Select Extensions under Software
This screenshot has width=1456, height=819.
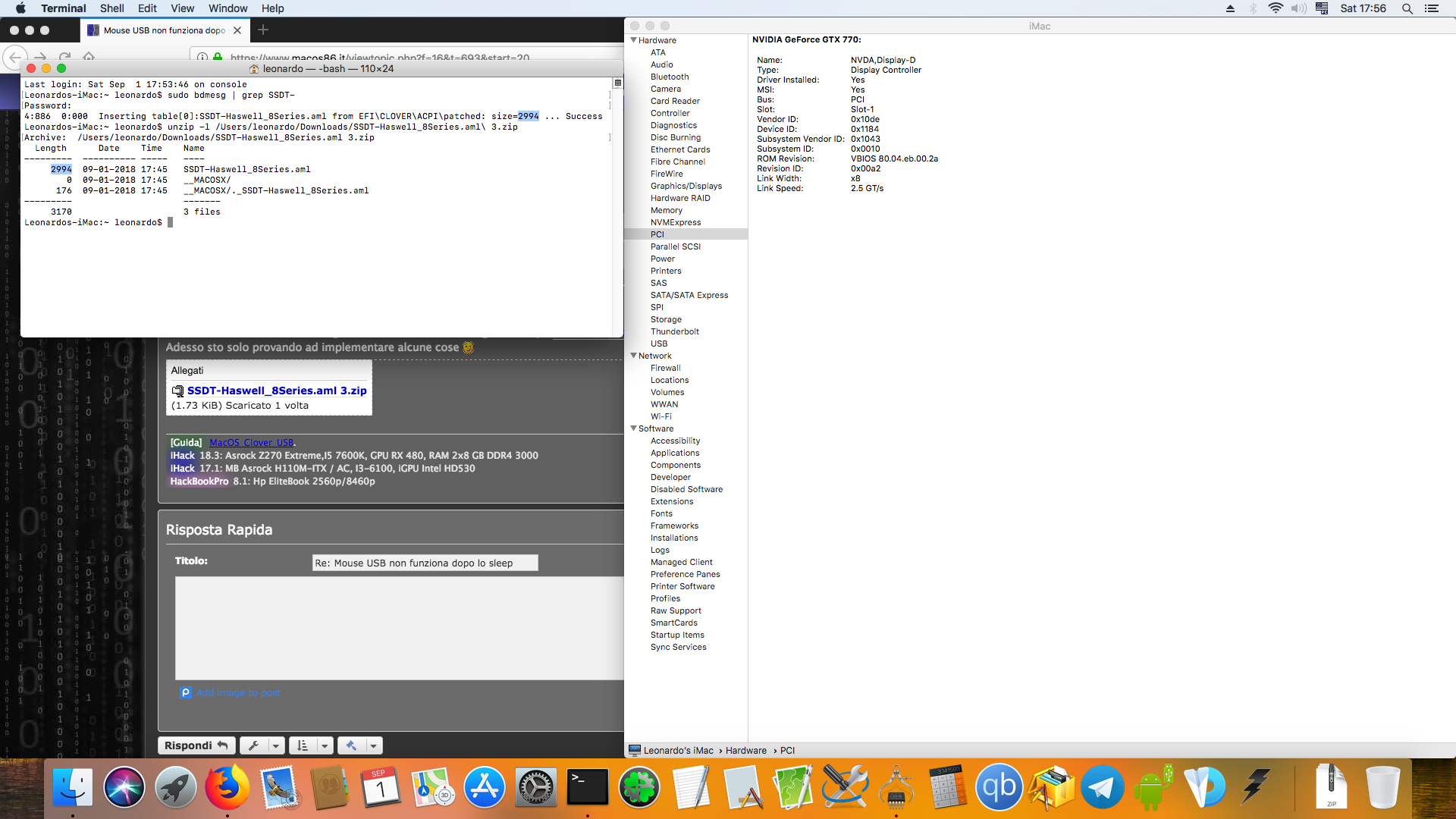click(x=671, y=501)
